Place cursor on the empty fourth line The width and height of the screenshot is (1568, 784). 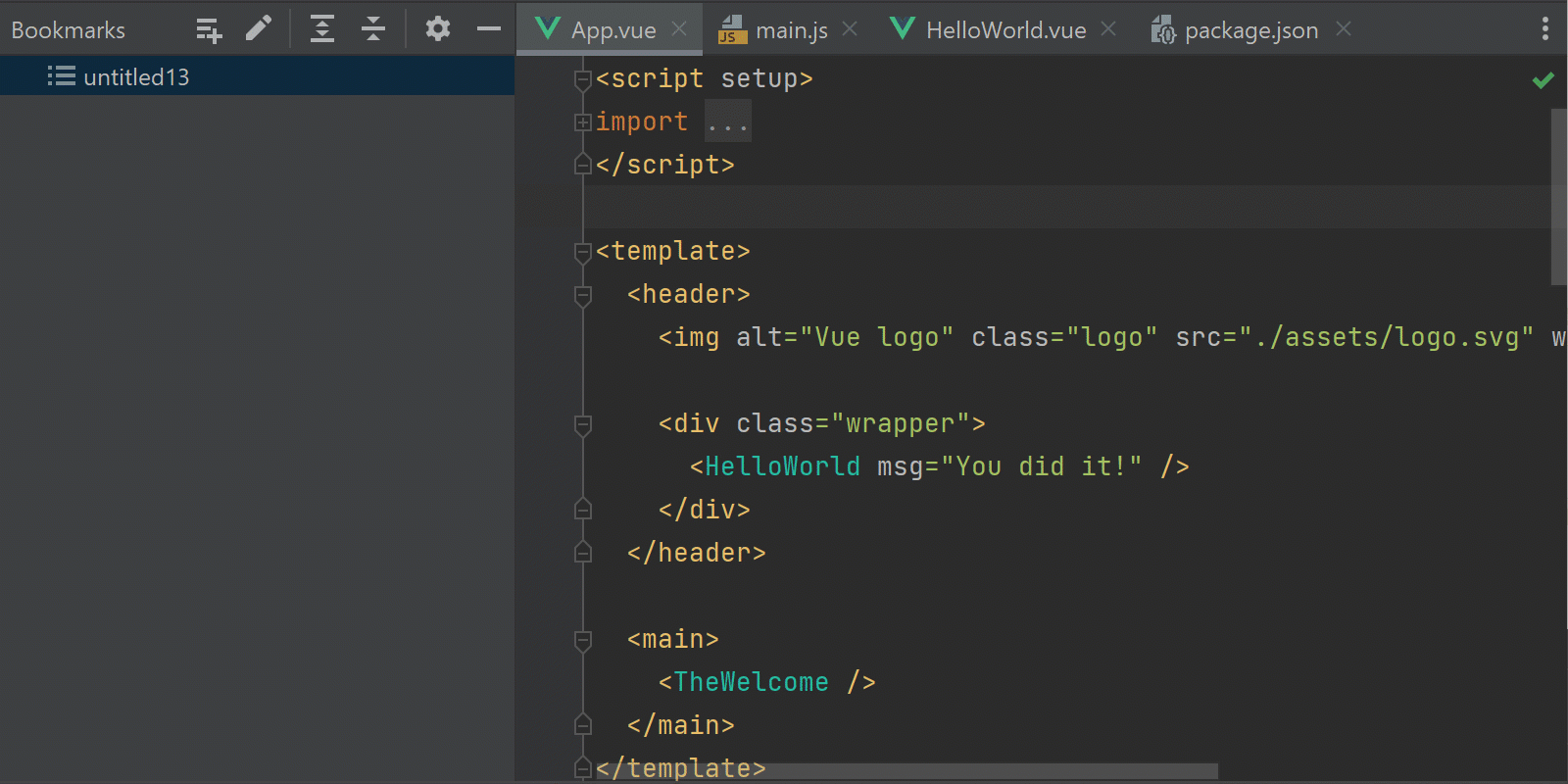[x=1068, y=208]
